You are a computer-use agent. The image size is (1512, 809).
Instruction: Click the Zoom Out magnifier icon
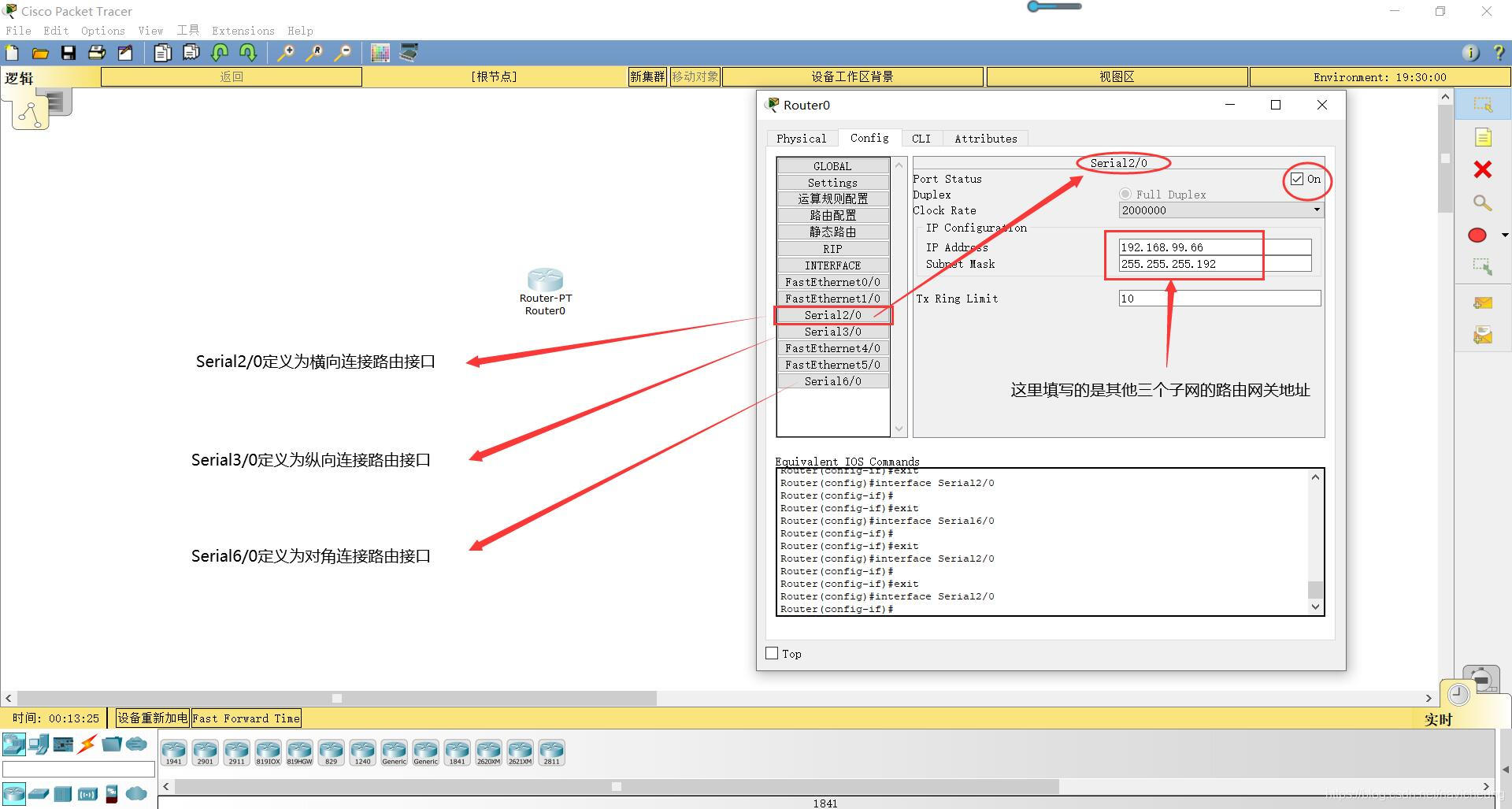(x=343, y=53)
